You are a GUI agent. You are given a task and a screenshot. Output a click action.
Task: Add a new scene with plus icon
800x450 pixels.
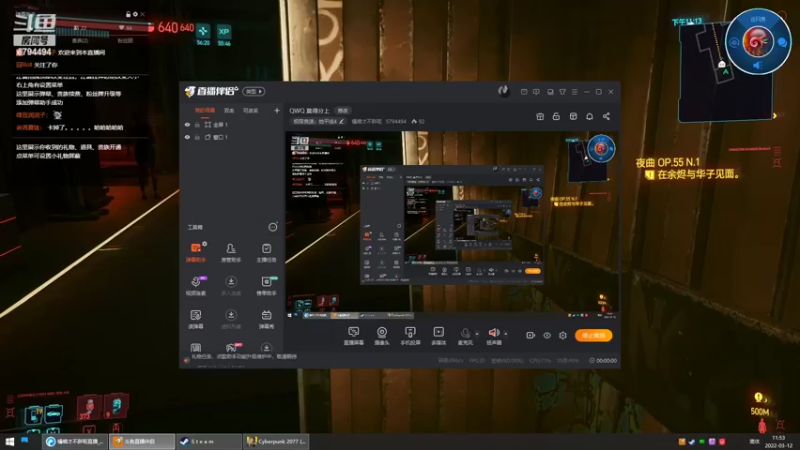click(277, 110)
